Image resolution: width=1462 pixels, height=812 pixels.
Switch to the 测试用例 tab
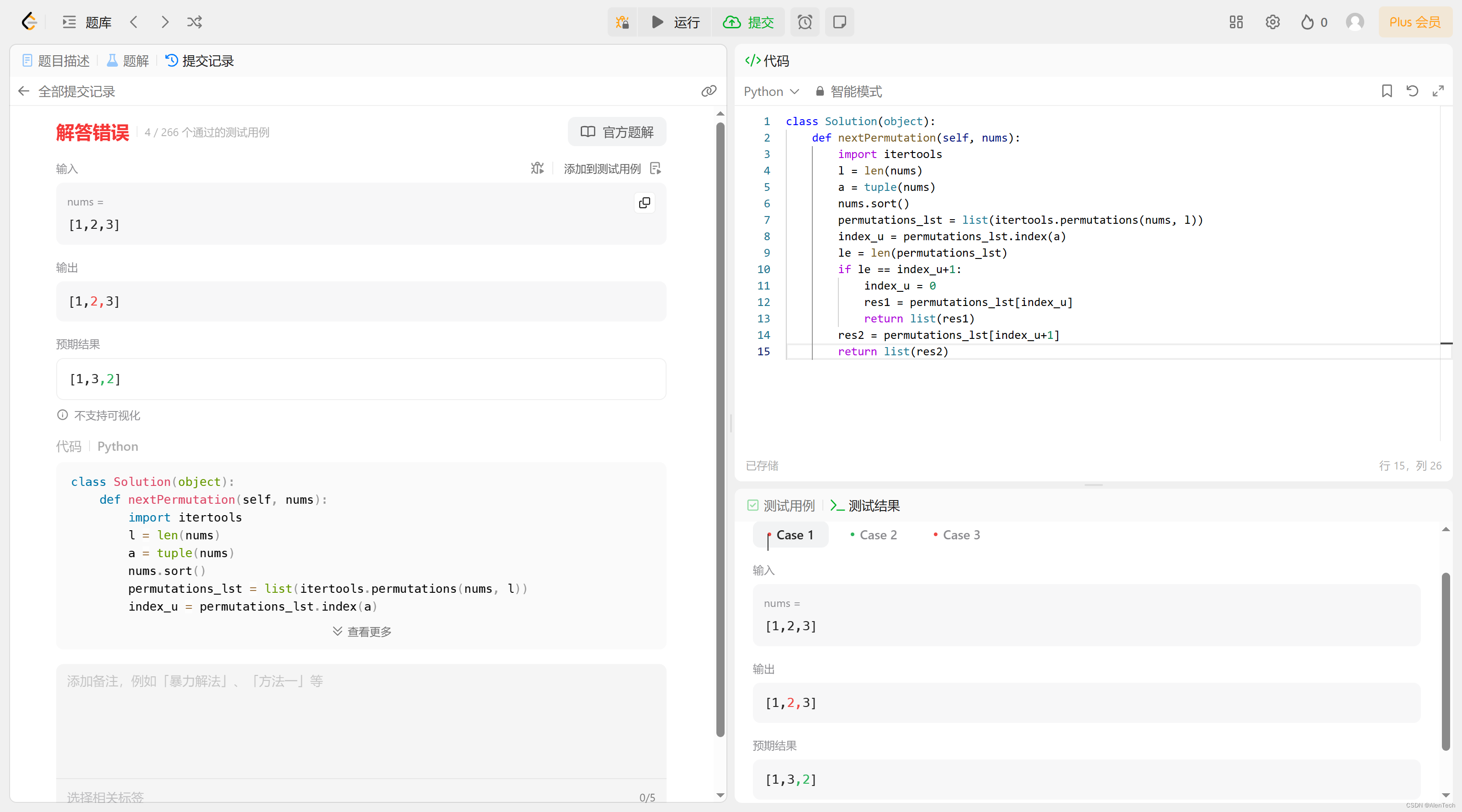click(781, 506)
